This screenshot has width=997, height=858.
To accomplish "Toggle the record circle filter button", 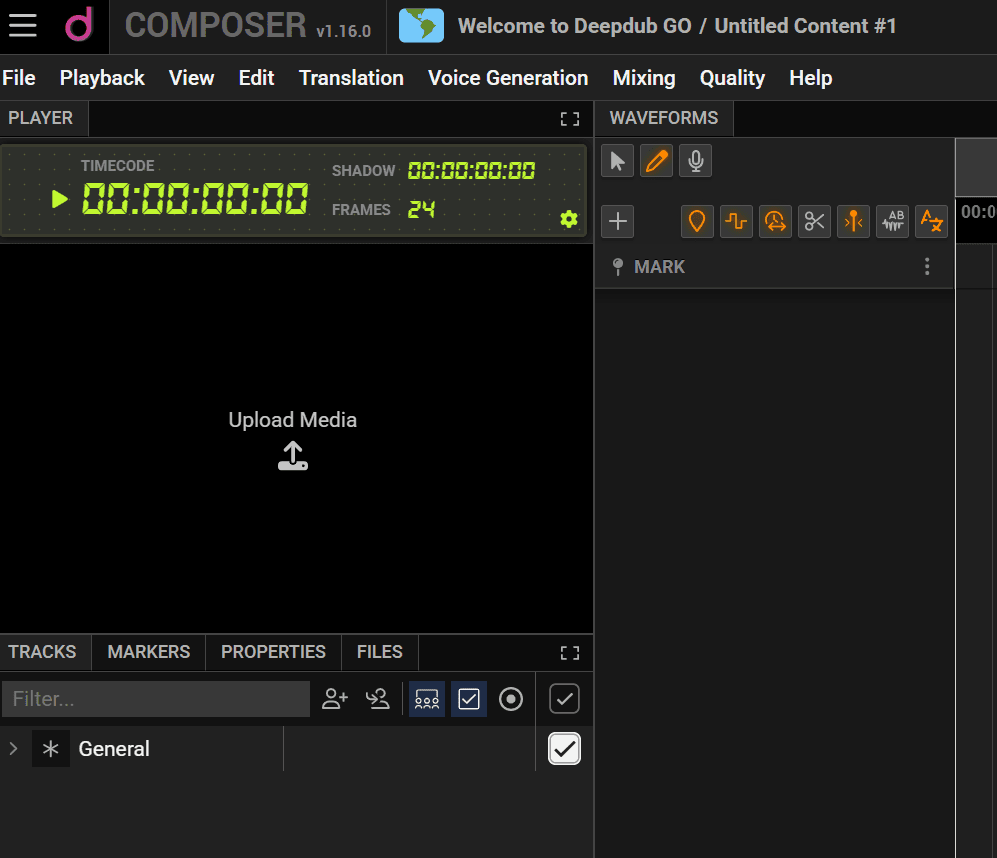I will click(x=511, y=699).
